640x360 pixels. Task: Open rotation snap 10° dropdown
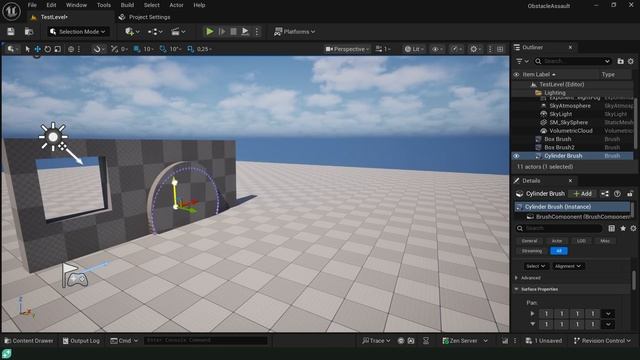point(175,49)
